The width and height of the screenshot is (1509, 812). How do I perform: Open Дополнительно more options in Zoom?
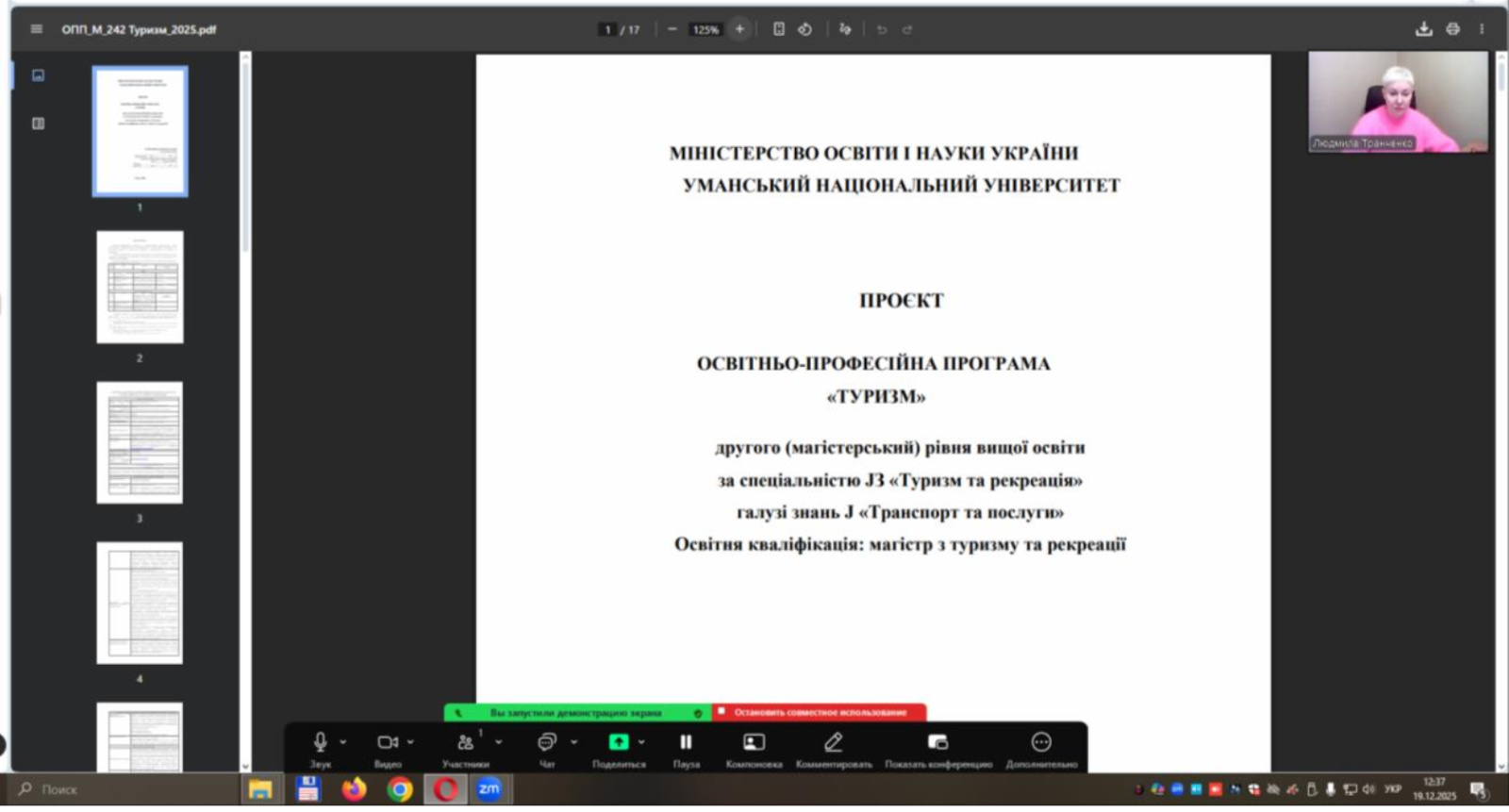click(x=1040, y=748)
